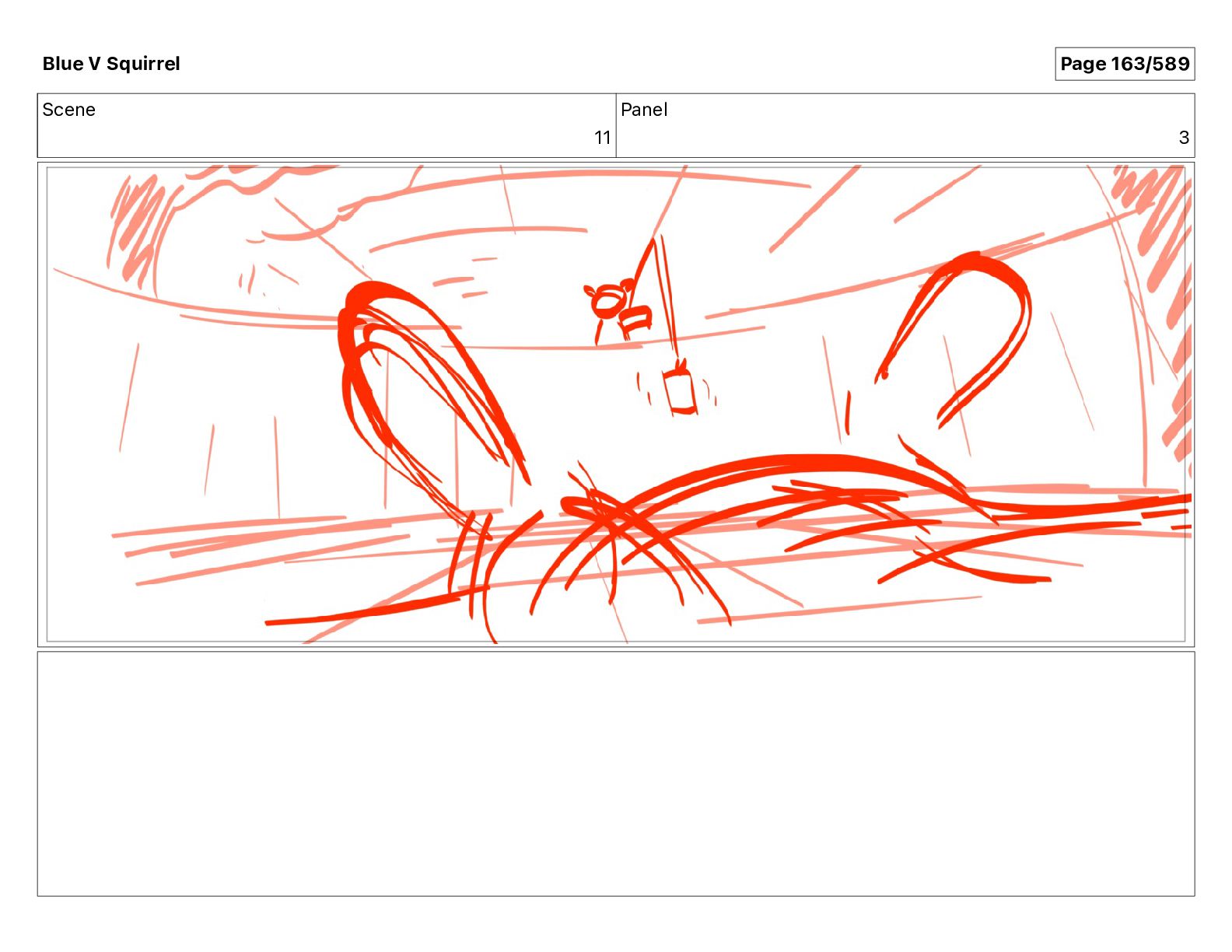Click the storyboard sketch thumbnail
The height and width of the screenshot is (952, 1232).
[x=616, y=404]
